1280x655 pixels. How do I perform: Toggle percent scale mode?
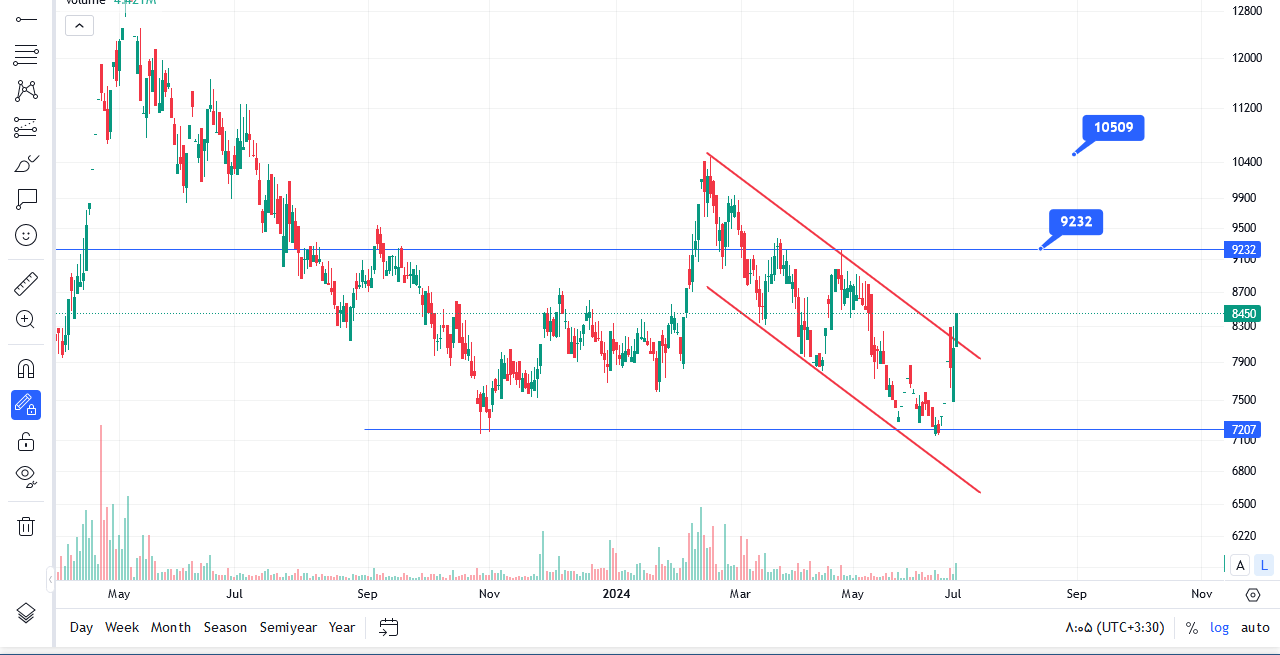pyautogui.click(x=1192, y=628)
